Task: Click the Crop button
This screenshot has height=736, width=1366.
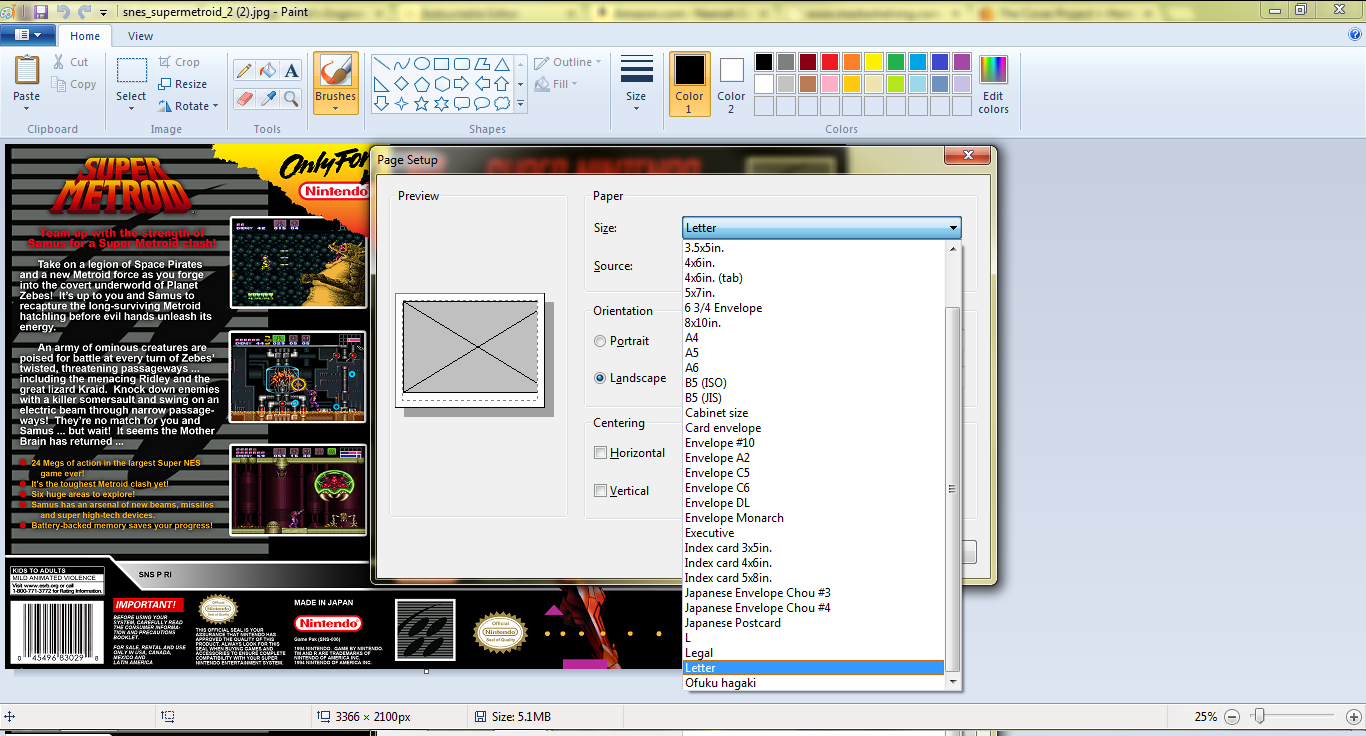Action: [x=179, y=62]
